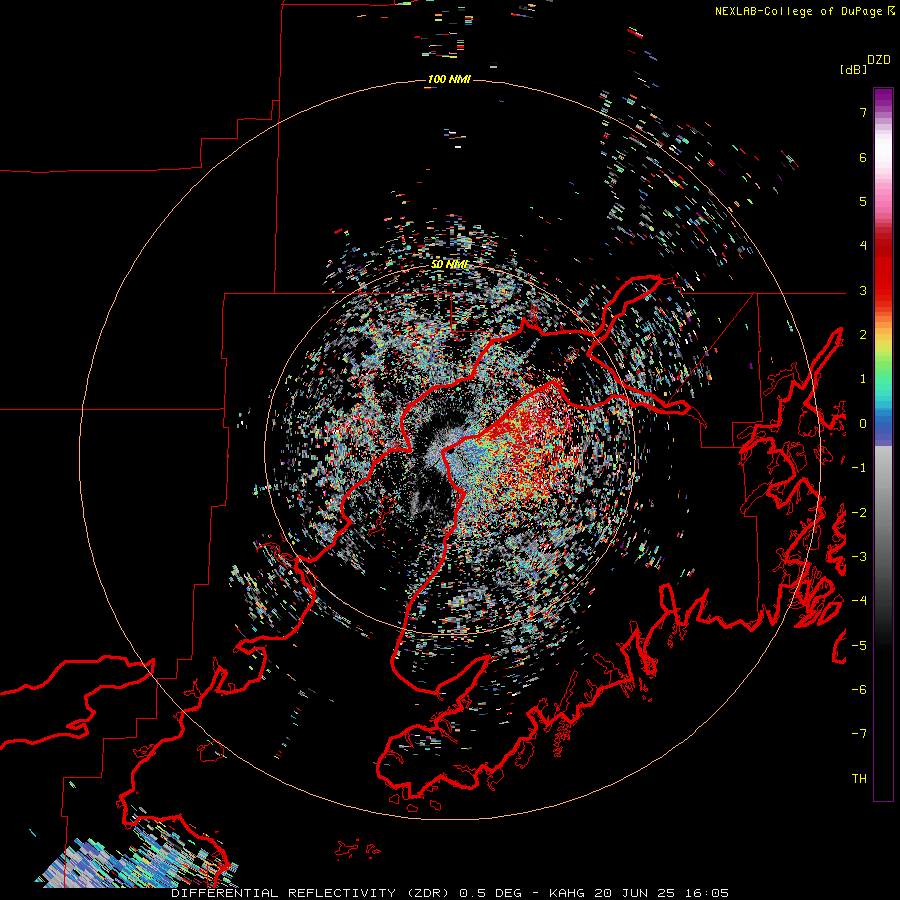Click the -4 value on the color scale

pyautogui.click(x=859, y=601)
